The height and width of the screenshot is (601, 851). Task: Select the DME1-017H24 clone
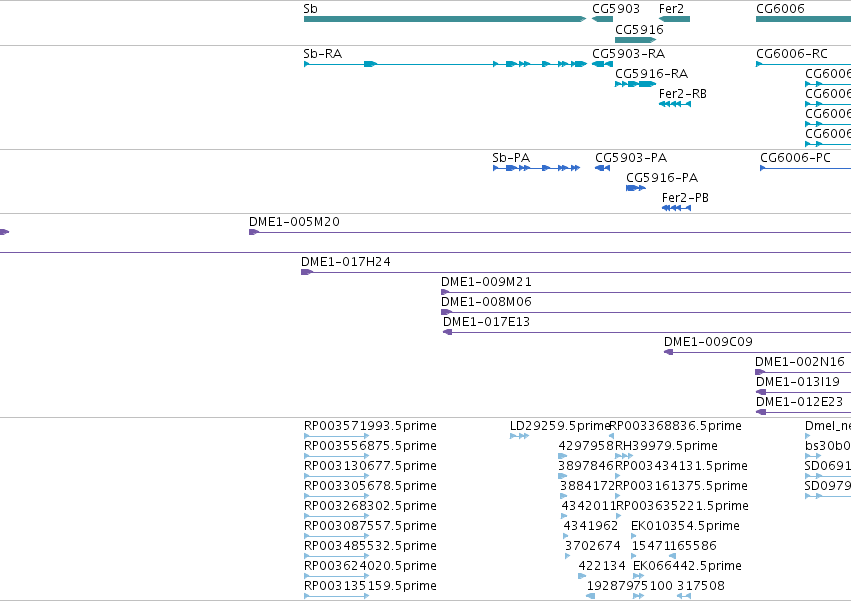[576, 272]
